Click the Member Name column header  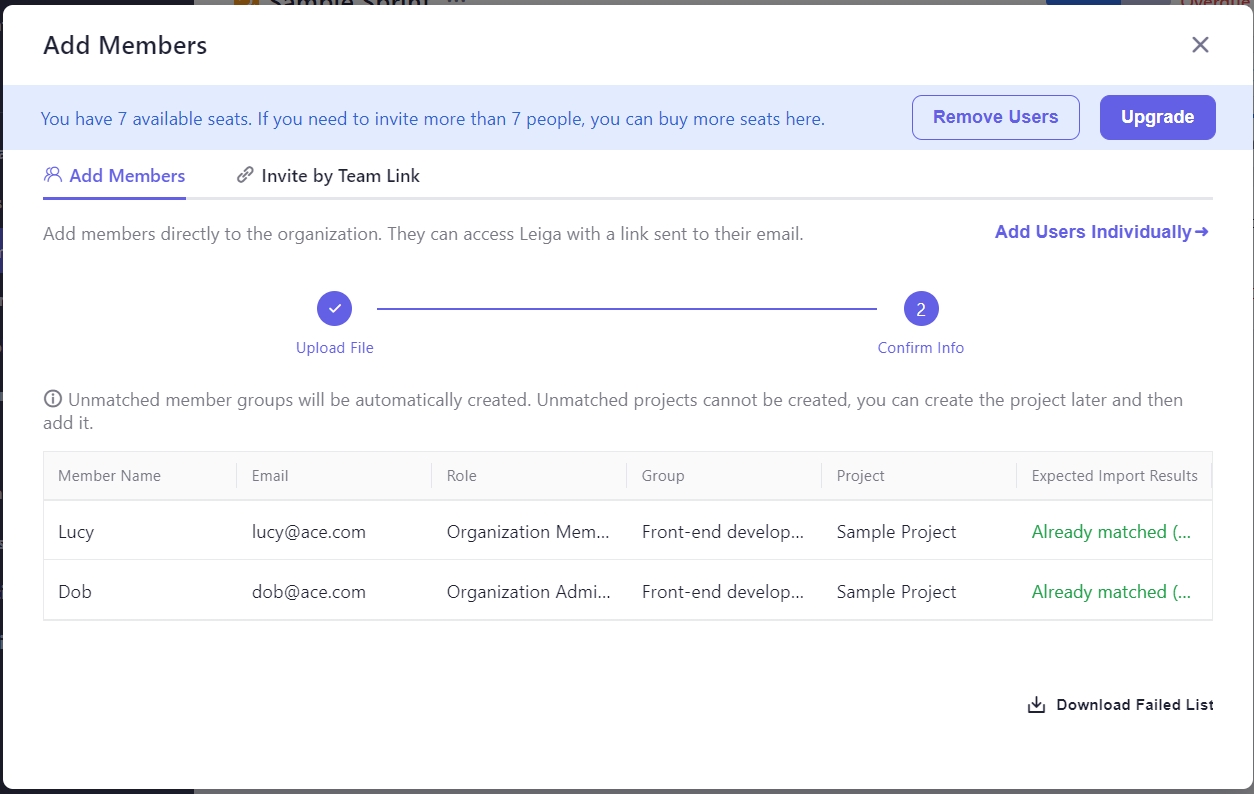tap(109, 476)
